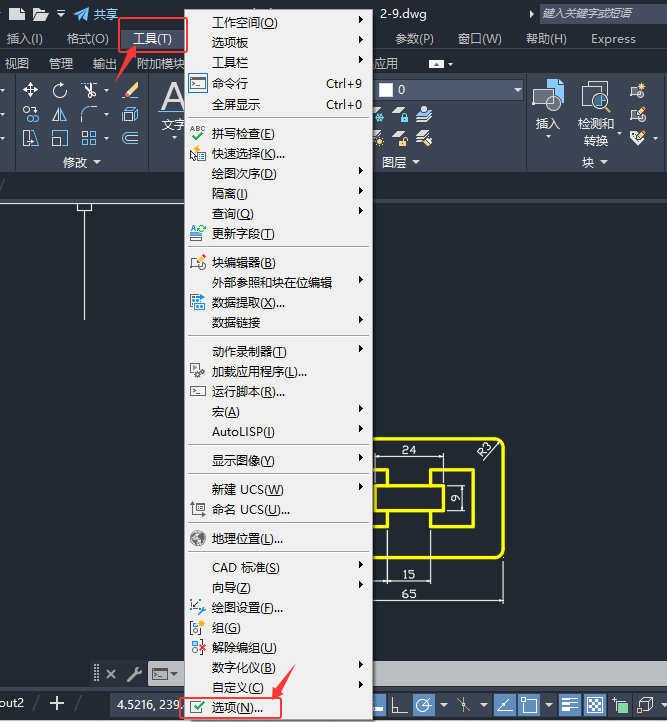Switch to the 管理 ribbon tab
The width and height of the screenshot is (667, 722).
tap(61, 64)
